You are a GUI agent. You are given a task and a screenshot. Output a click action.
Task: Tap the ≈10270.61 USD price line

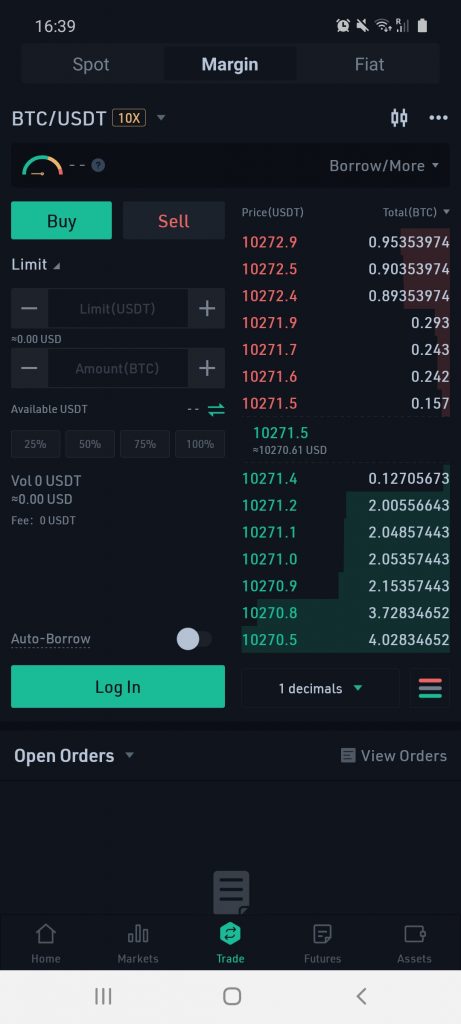coord(289,450)
